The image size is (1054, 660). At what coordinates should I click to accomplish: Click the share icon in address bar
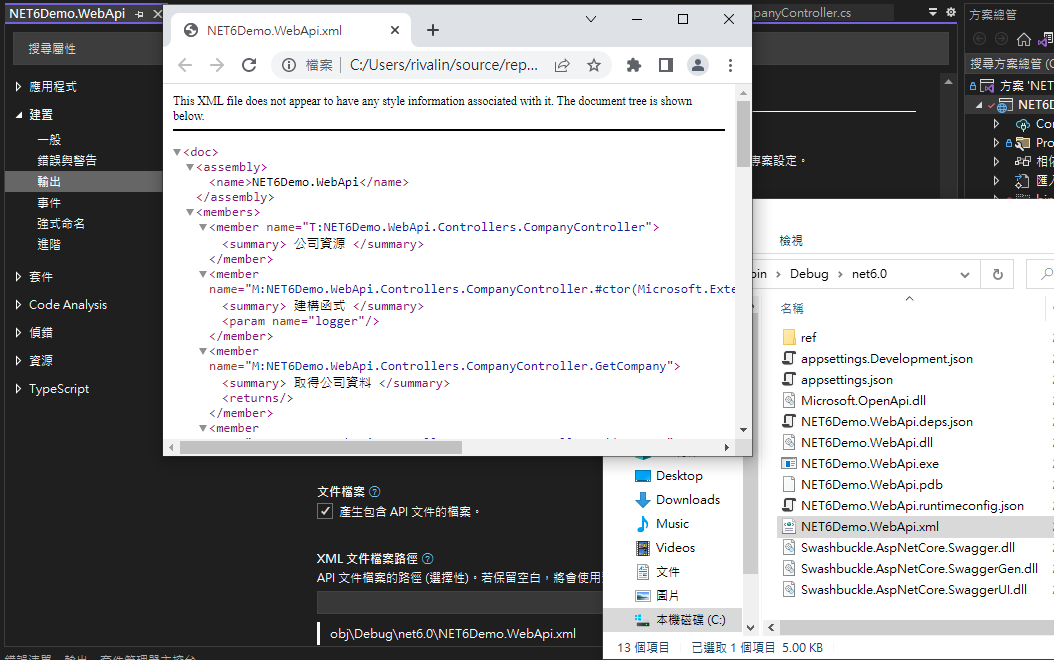[x=562, y=65]
